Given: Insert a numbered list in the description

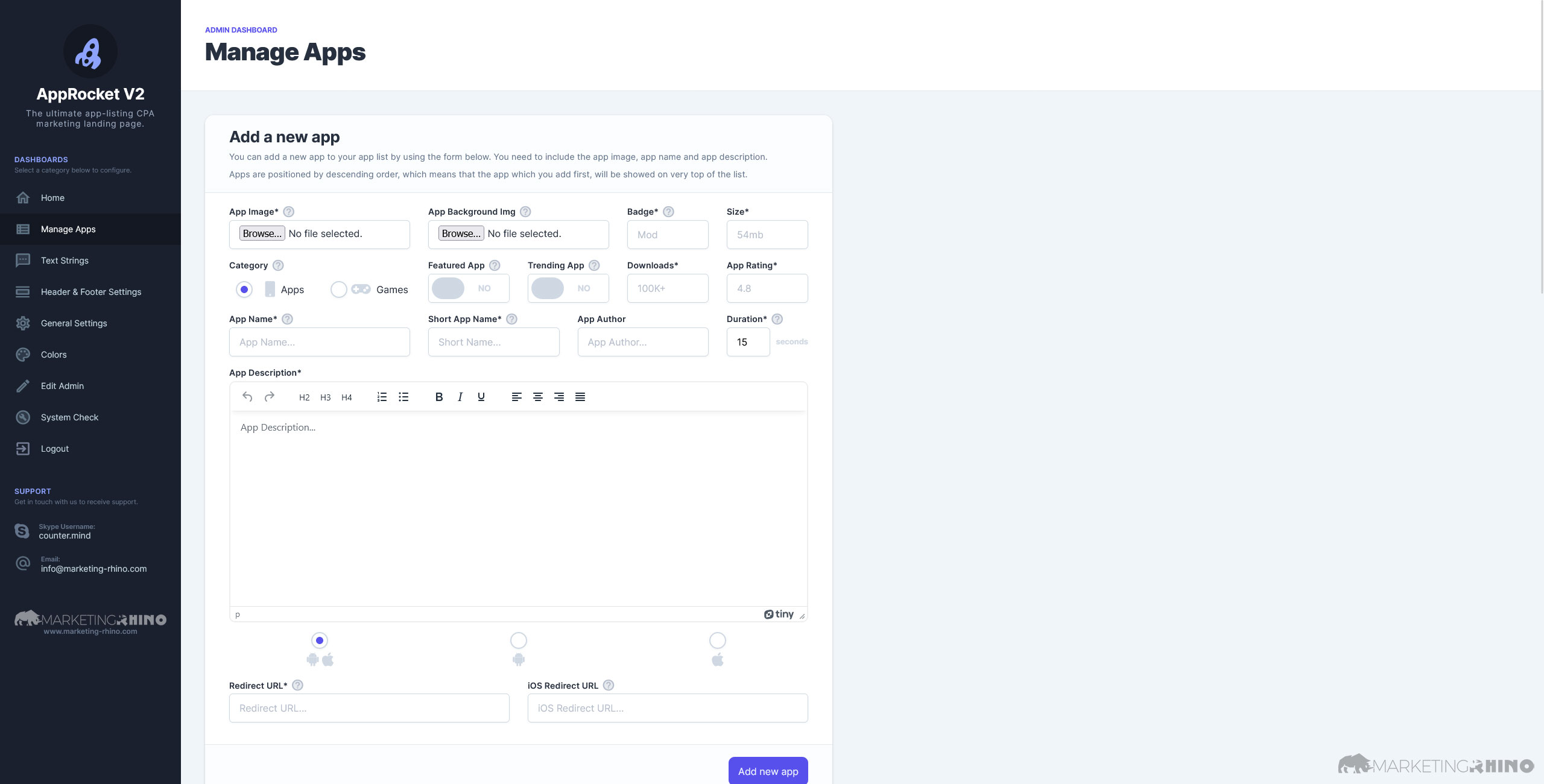Looking at the screenshot, I should point(382,397).
